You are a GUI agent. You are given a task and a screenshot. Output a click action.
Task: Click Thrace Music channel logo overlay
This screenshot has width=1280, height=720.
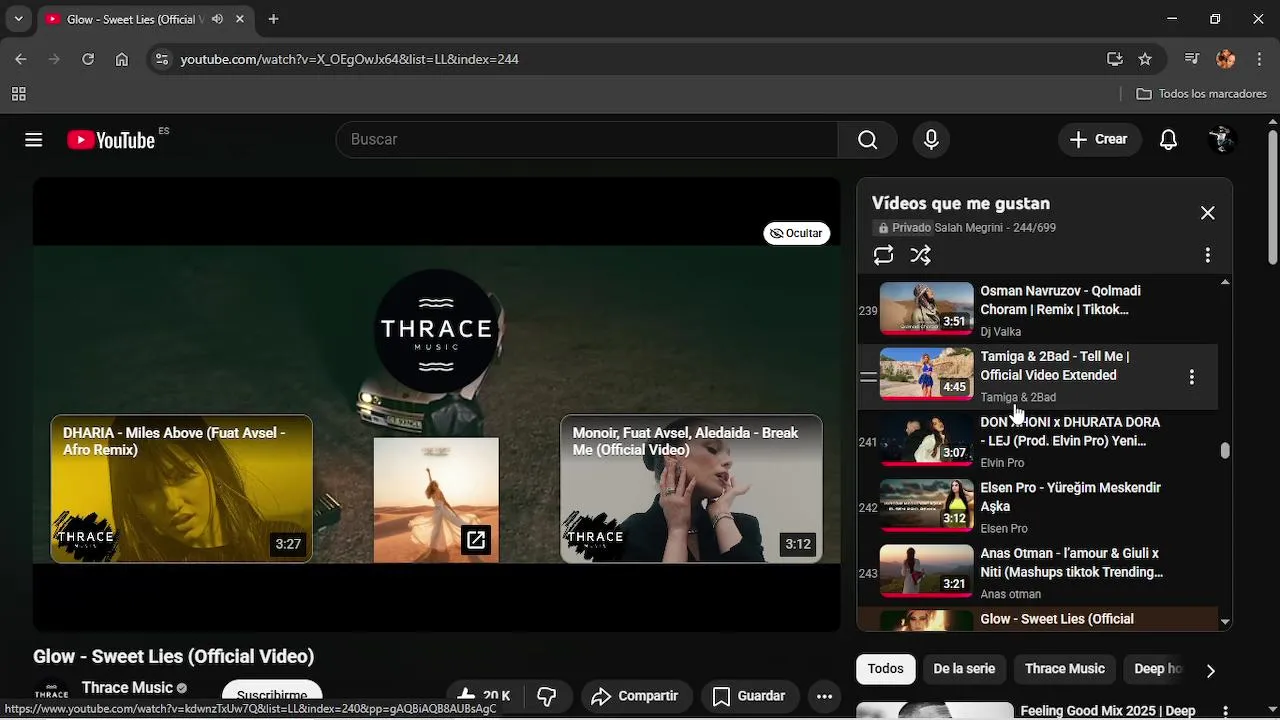coord(436,330)
